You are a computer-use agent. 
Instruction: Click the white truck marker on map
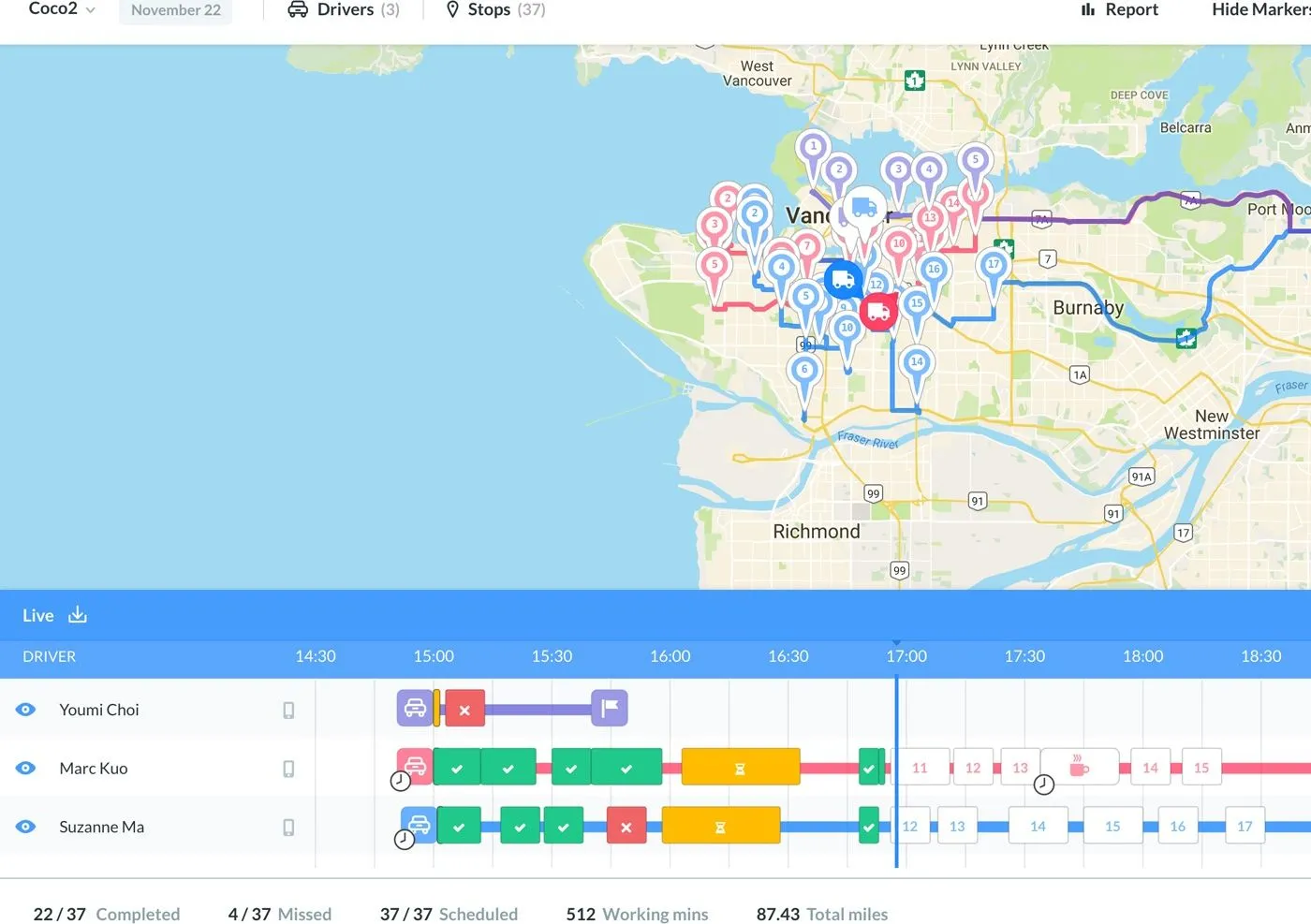pos(863,208)
